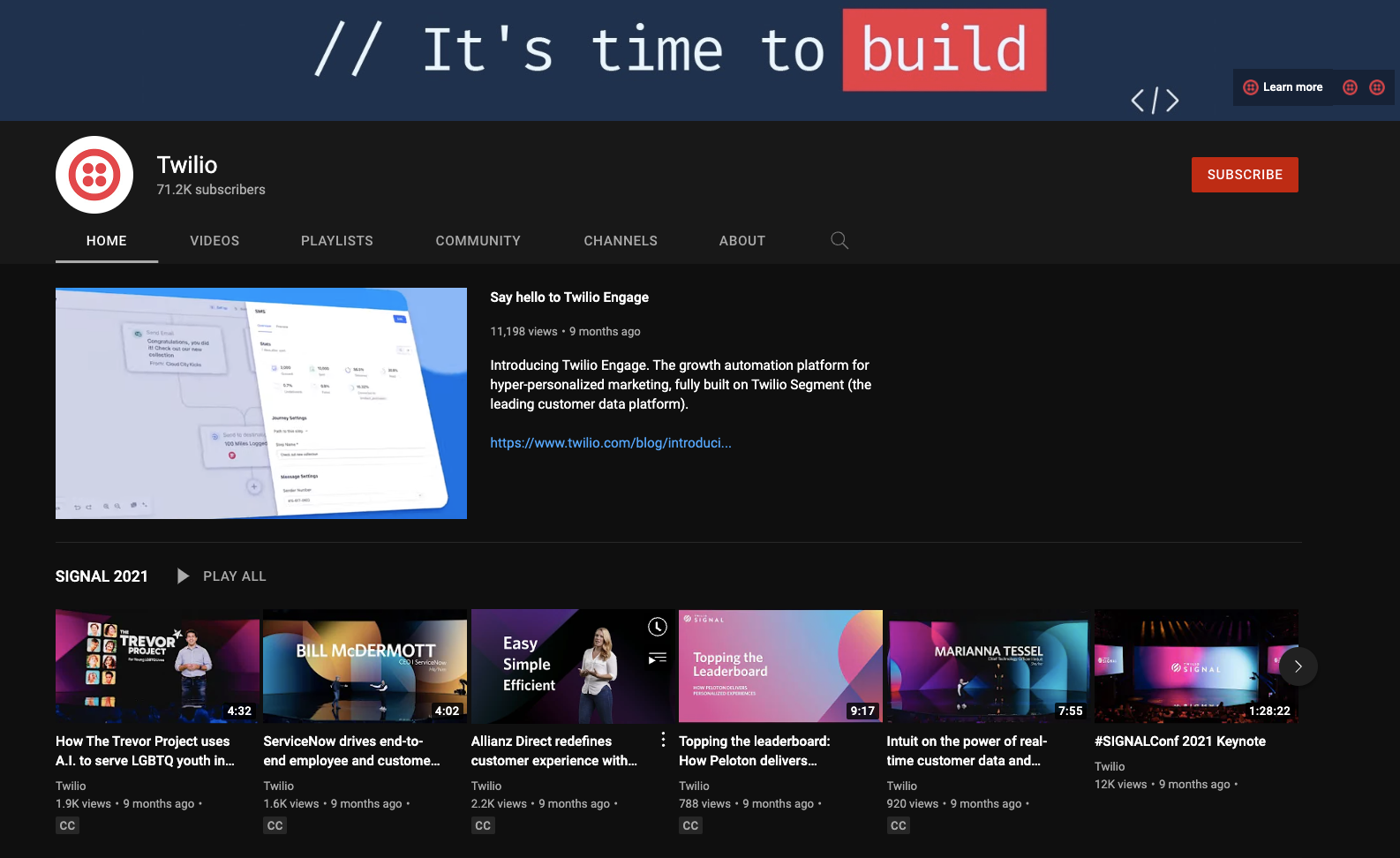Open the twilio.com blog link in description
The height and width of the screenshot is (858, 1400).
point(611,443)
